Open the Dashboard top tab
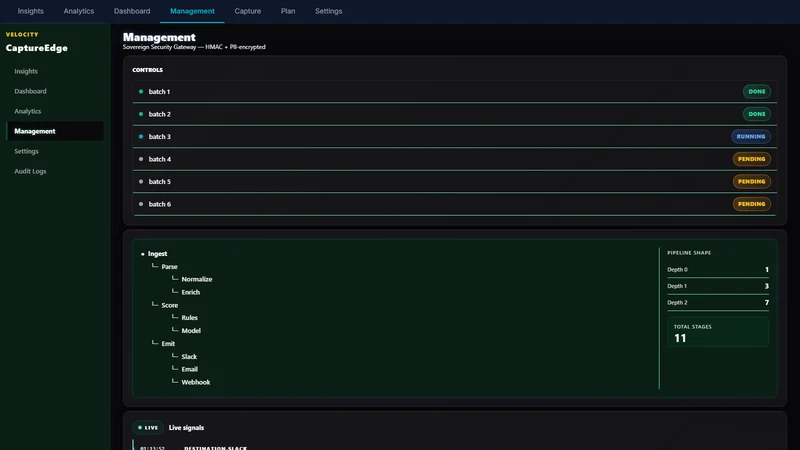Image resolution: width=800 pixels, height=450 pixels. (x=132, y=11)
